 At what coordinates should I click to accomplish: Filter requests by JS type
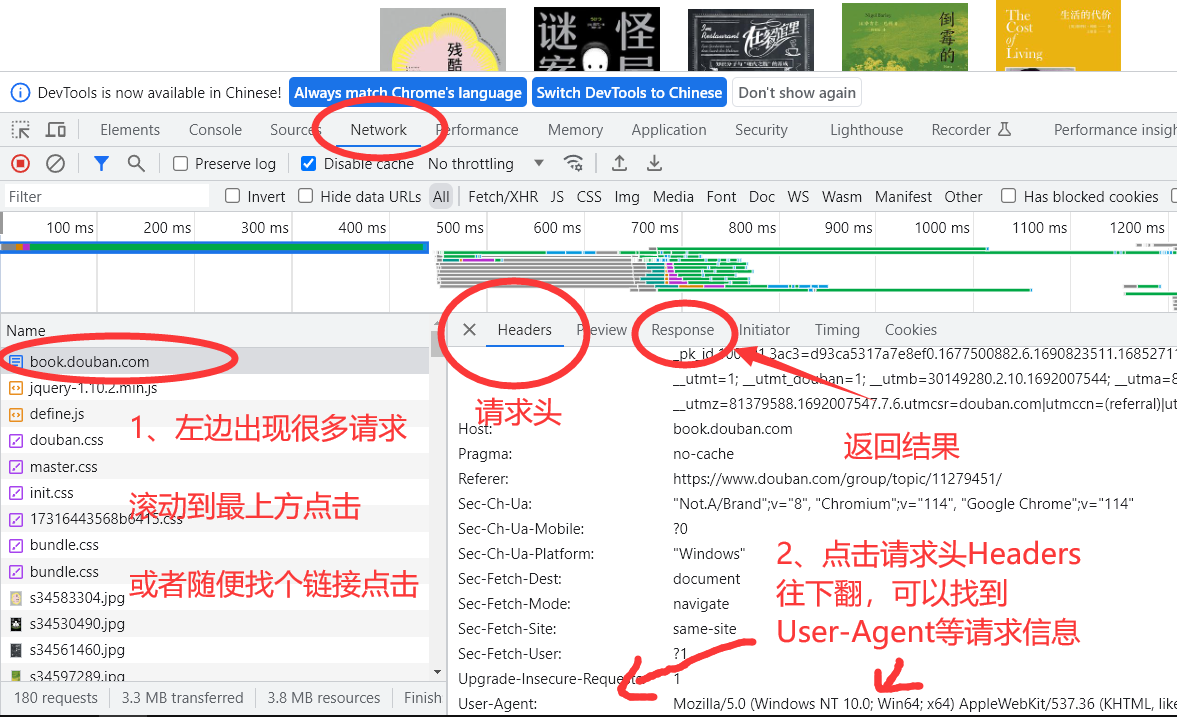click(557, 197)
